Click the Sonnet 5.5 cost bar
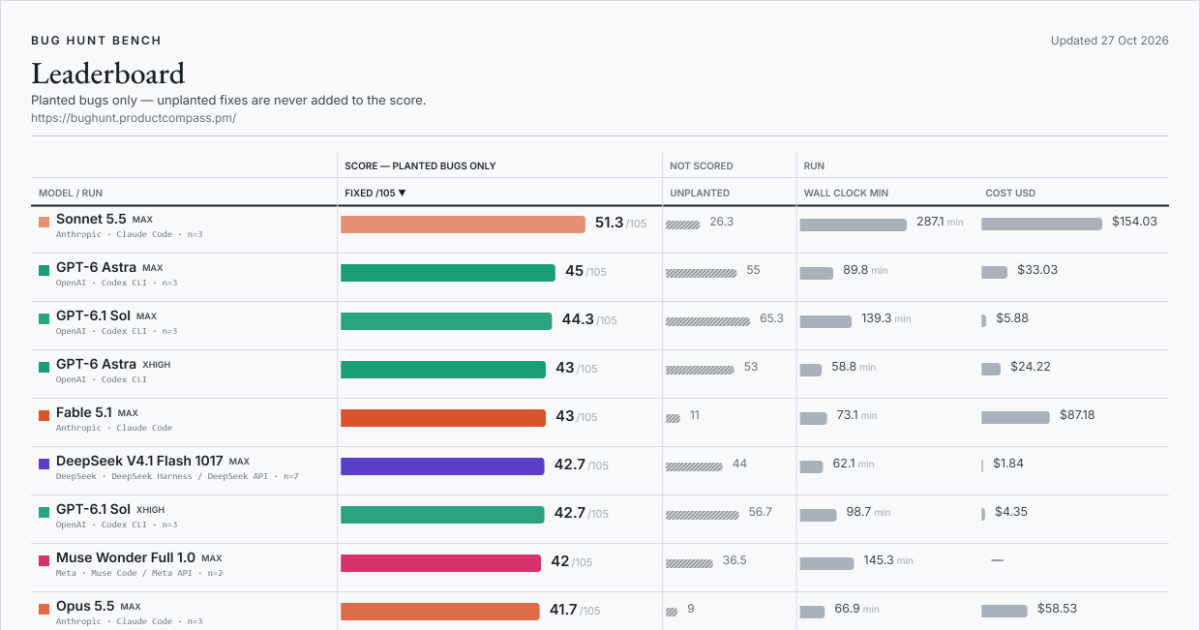 (x=1042, y=224)
